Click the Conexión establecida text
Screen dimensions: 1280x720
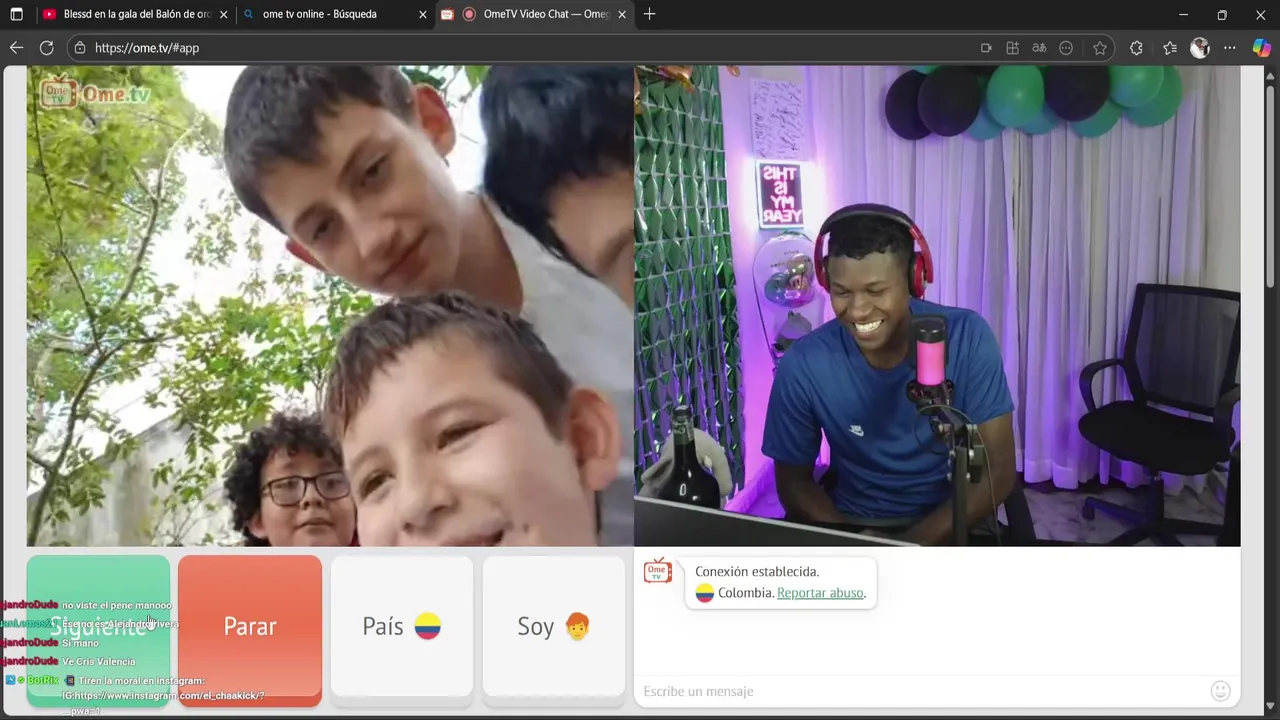pos(757,572)
